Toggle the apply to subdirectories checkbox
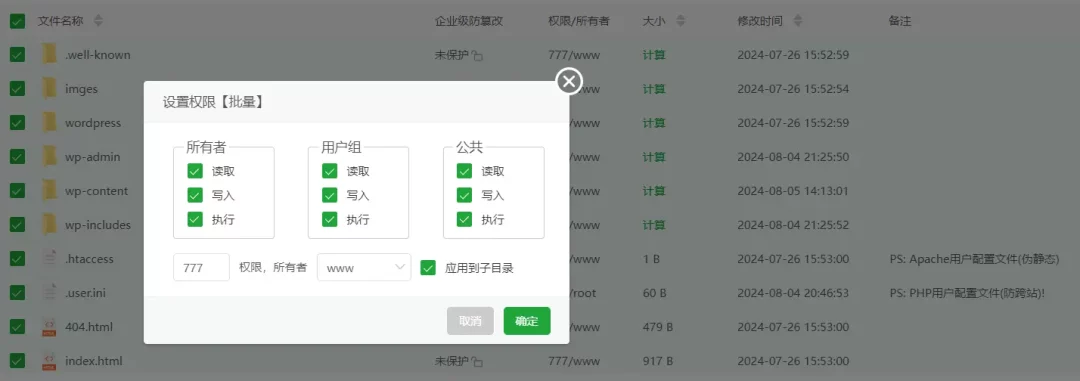1080x381 pixels. point(428,267)
